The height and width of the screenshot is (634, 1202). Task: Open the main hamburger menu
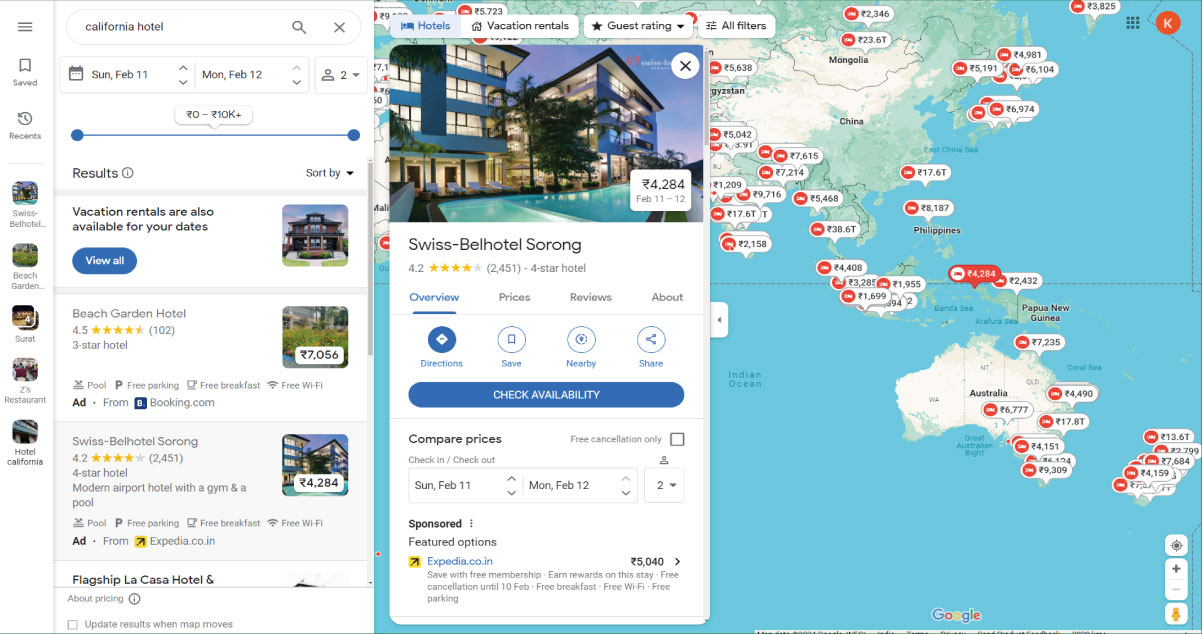pyautogui.click(x=24, y=27)
